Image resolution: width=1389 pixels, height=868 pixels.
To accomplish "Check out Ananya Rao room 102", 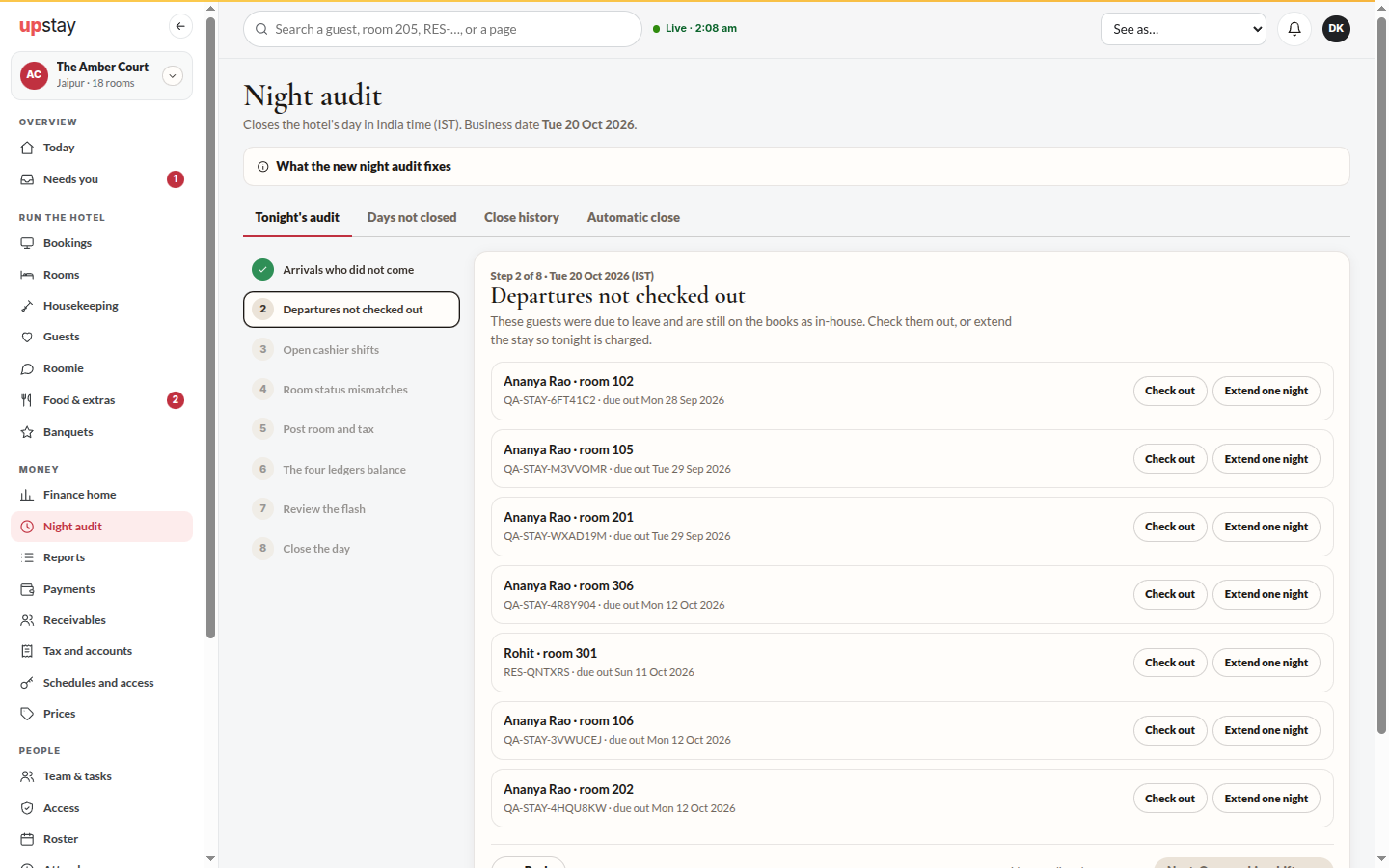I will coord(1170,391).
